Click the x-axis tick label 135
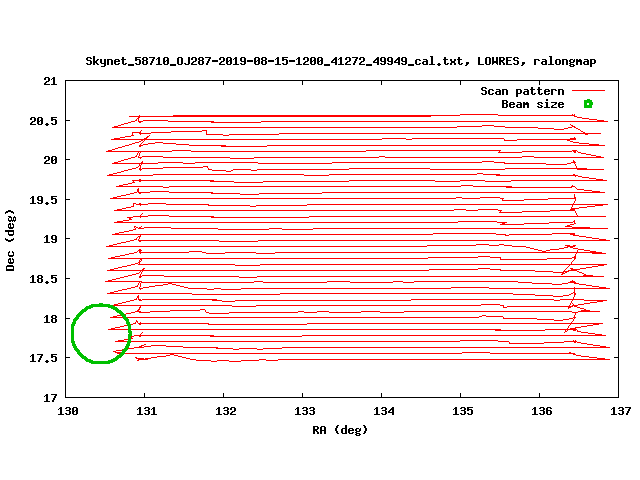Image resolution: width=640 pixels, height=480 pixels. pyautogui.click(x=463, y=411)
